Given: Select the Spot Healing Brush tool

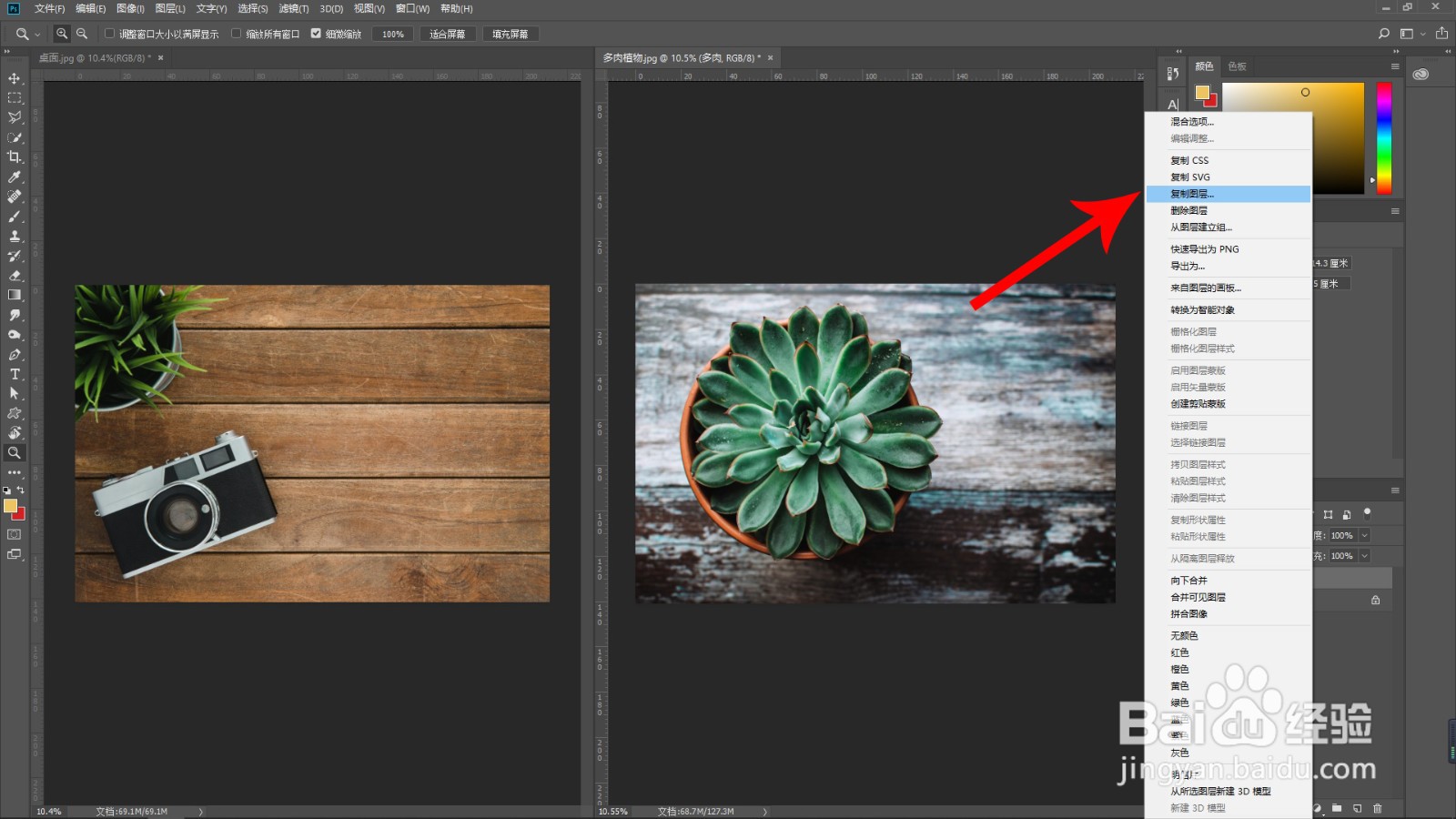Looking at the screenshot, I should [15, 197].
